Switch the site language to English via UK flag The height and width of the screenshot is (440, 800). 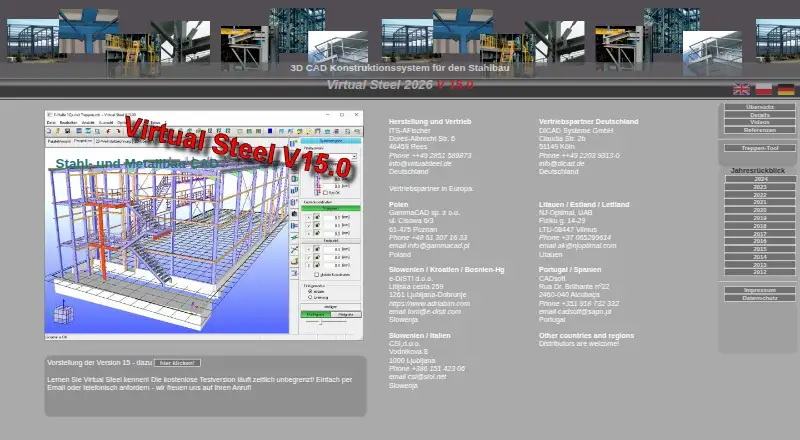click(x=741, y=89)
